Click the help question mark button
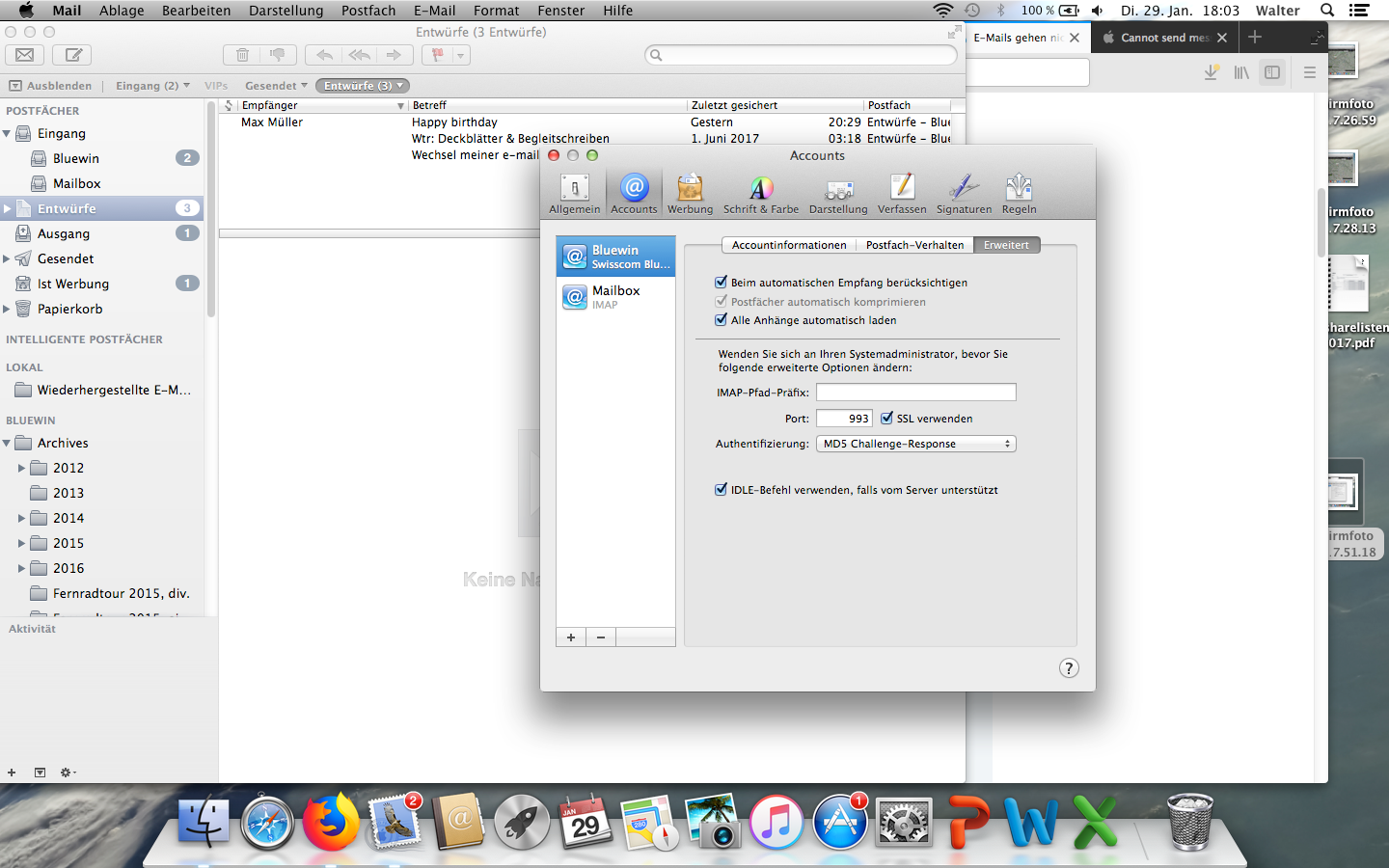The height and width of the screenshot is (868, 1389). point(1069,668)
